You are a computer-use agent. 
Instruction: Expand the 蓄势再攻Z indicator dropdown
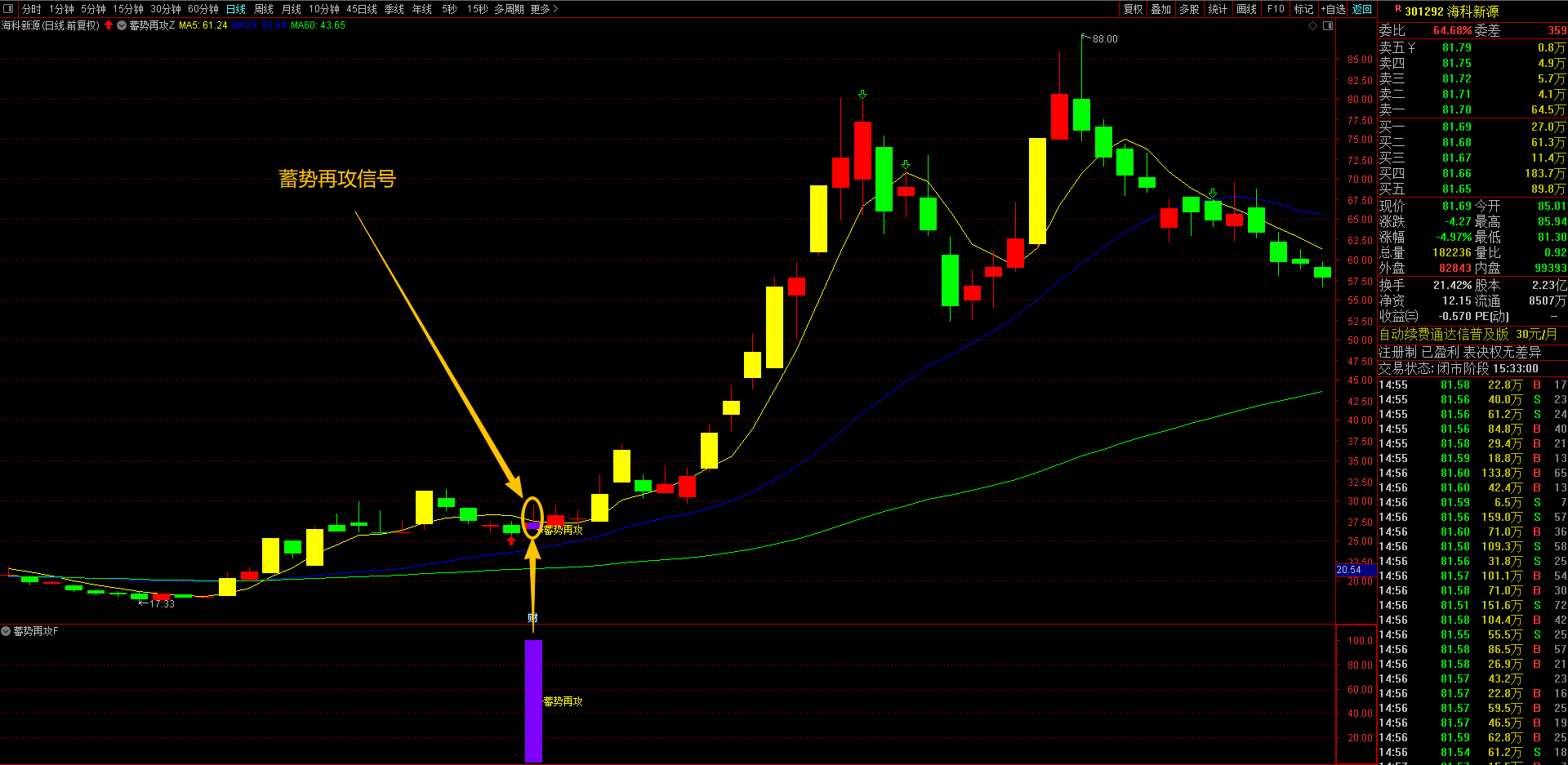[x=122, y=26]
